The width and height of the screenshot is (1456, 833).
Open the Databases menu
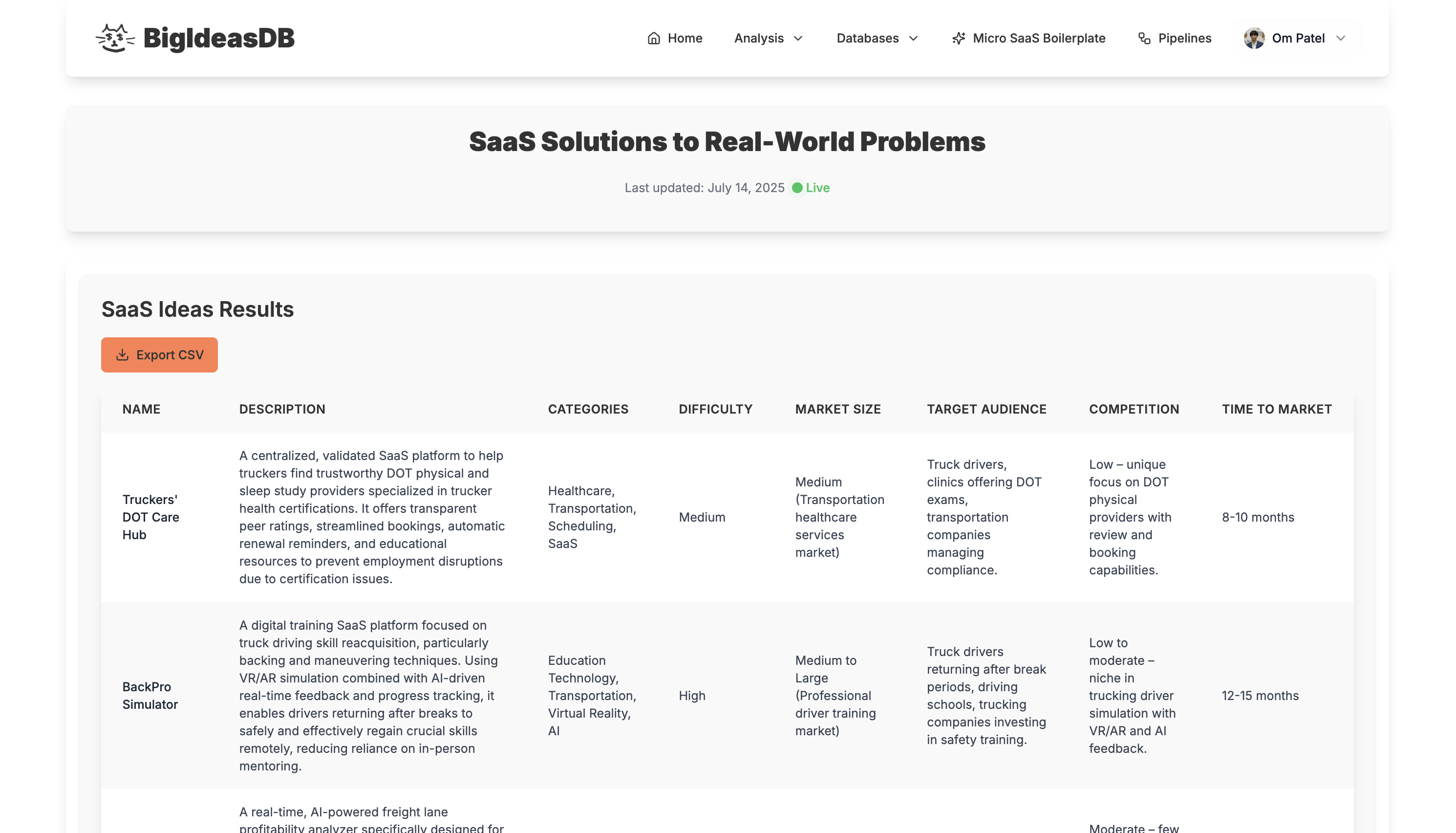tap(878, 38)
